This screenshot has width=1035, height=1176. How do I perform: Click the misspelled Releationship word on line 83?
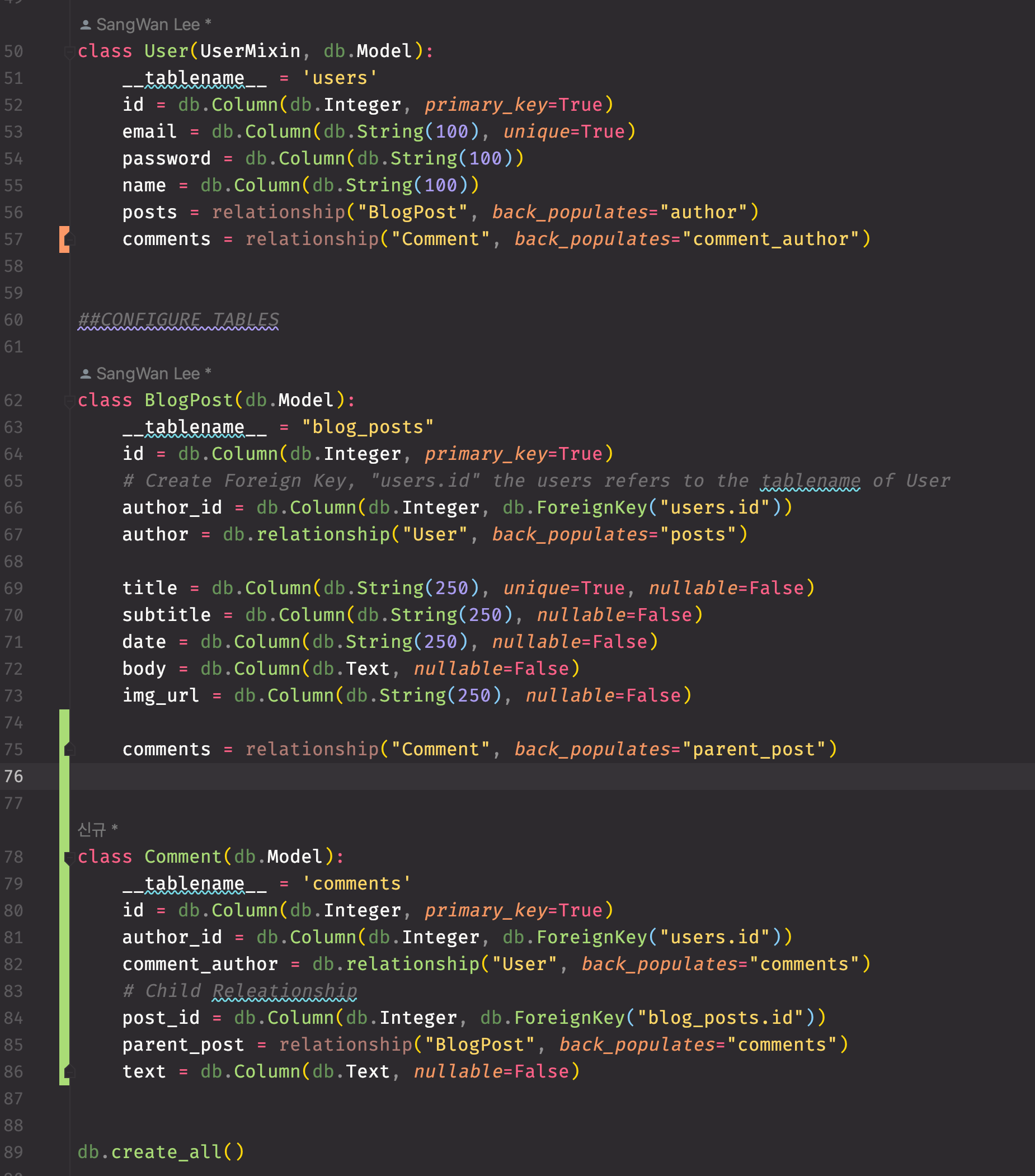pos(285,991)
